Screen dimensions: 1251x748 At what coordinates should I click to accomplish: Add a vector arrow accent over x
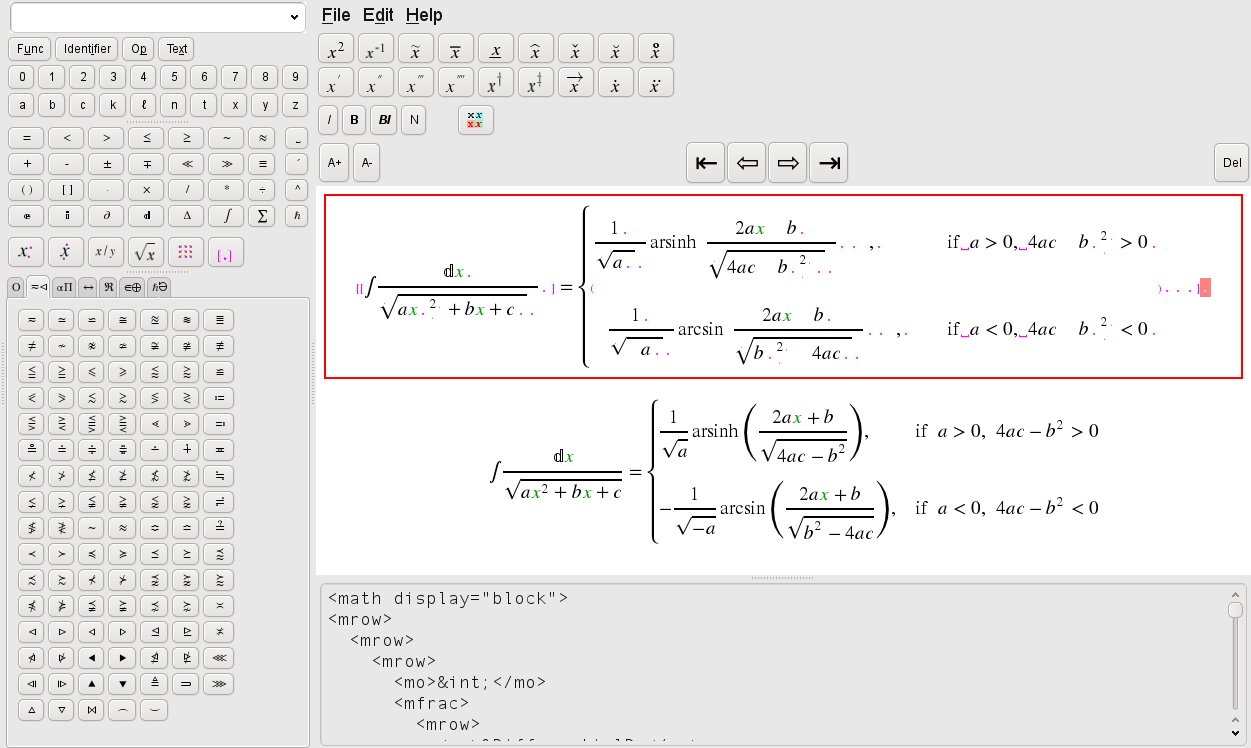click(575, 82)
